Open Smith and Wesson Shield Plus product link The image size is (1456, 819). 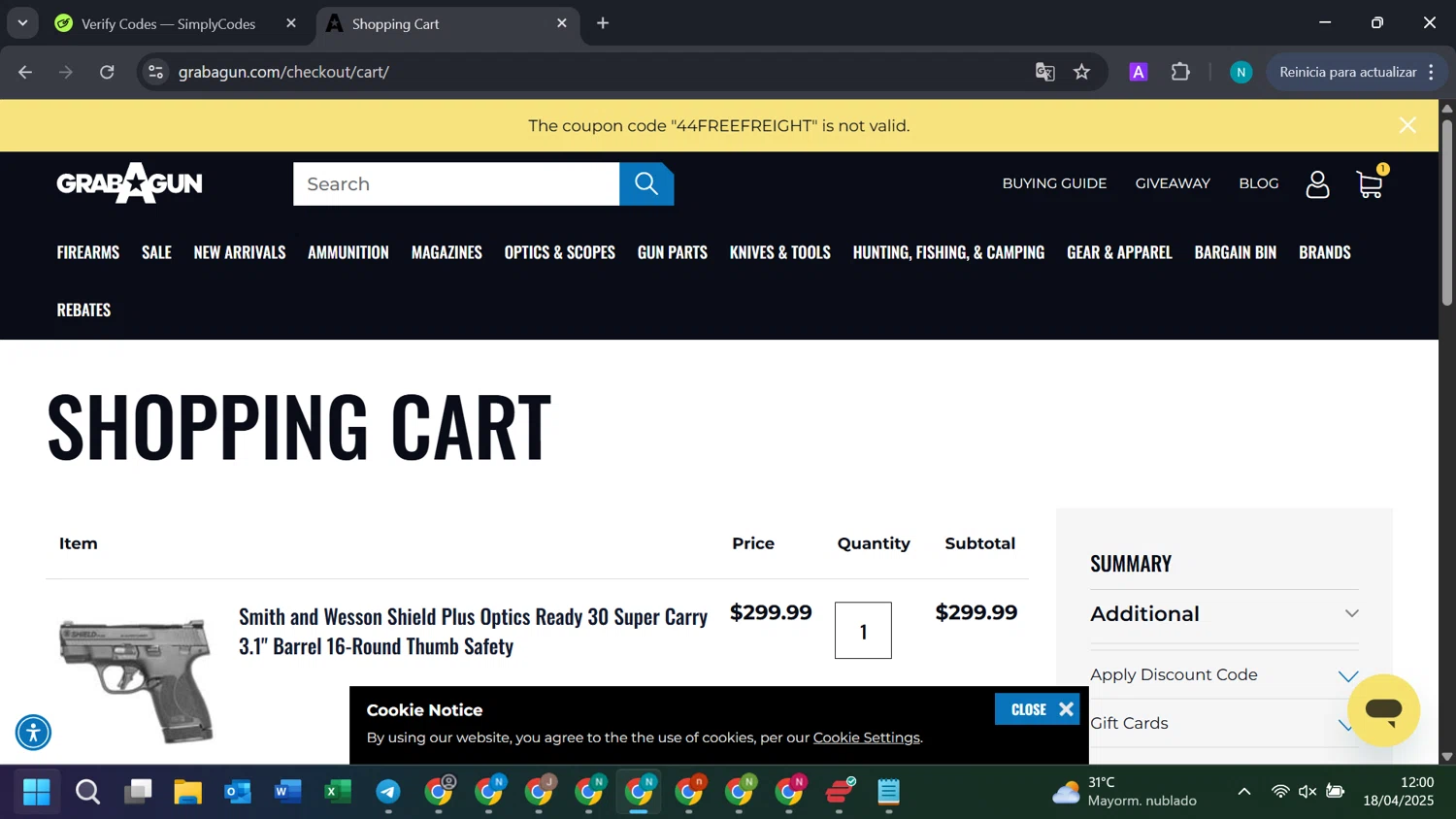[x=473, y=631]
